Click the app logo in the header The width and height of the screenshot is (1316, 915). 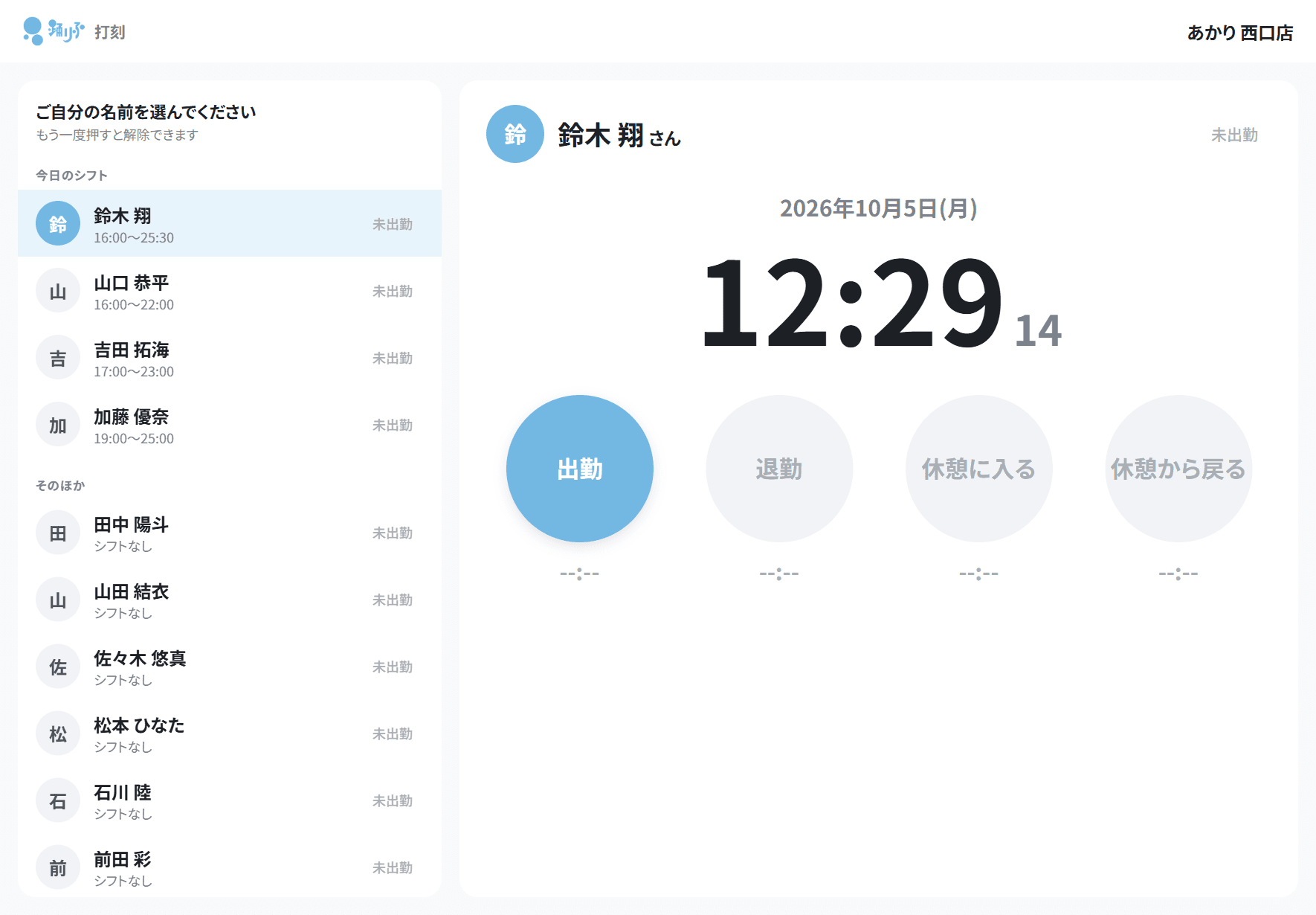click(54, 31)
